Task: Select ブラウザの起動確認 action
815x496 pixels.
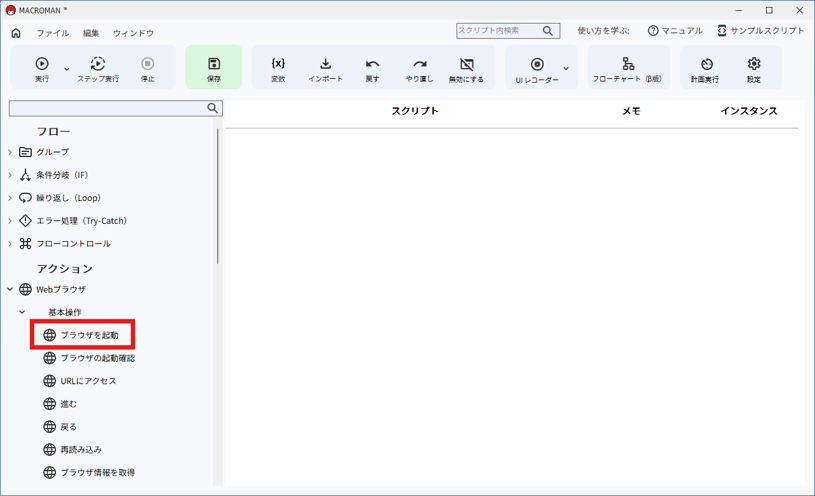Action: point(89,358)
